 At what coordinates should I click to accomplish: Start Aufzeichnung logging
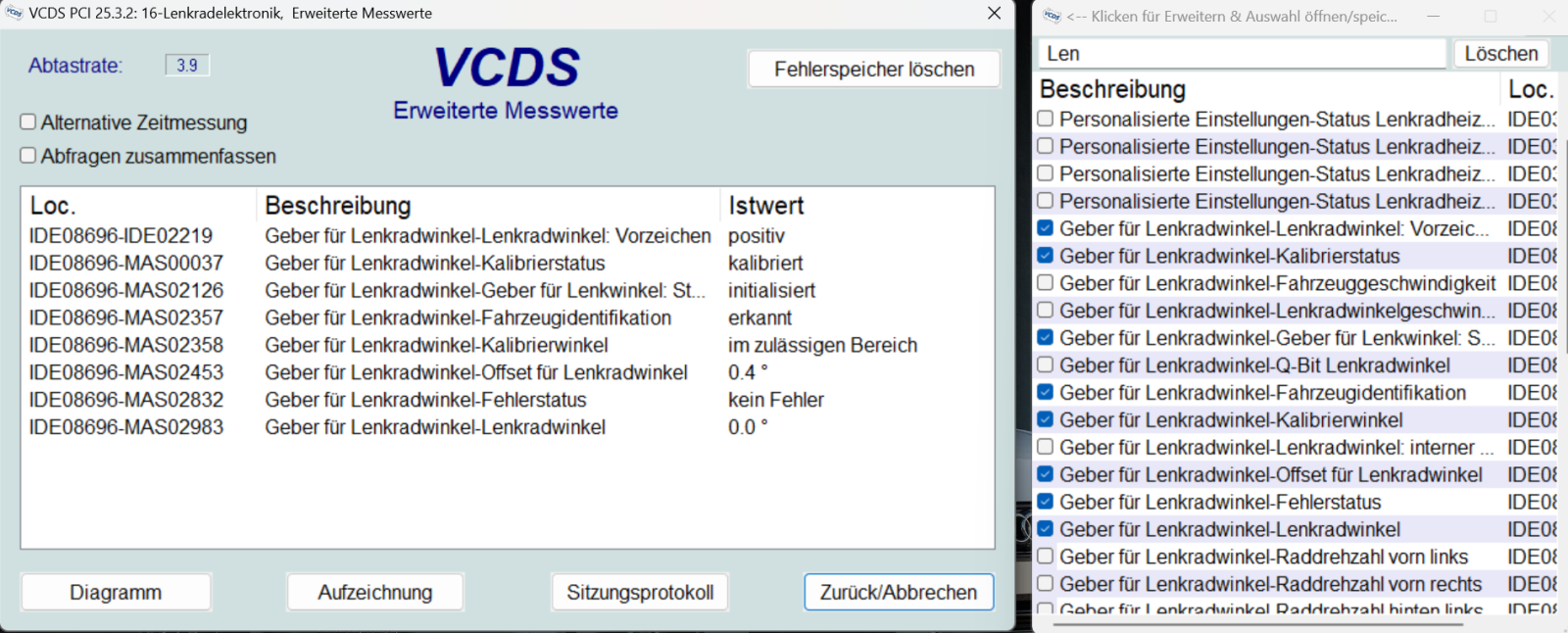click(375, 592)
